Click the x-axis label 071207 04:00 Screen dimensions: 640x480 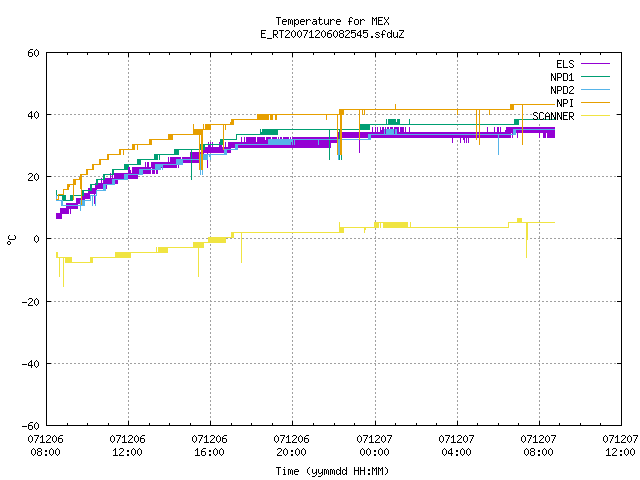pos(456,446)
